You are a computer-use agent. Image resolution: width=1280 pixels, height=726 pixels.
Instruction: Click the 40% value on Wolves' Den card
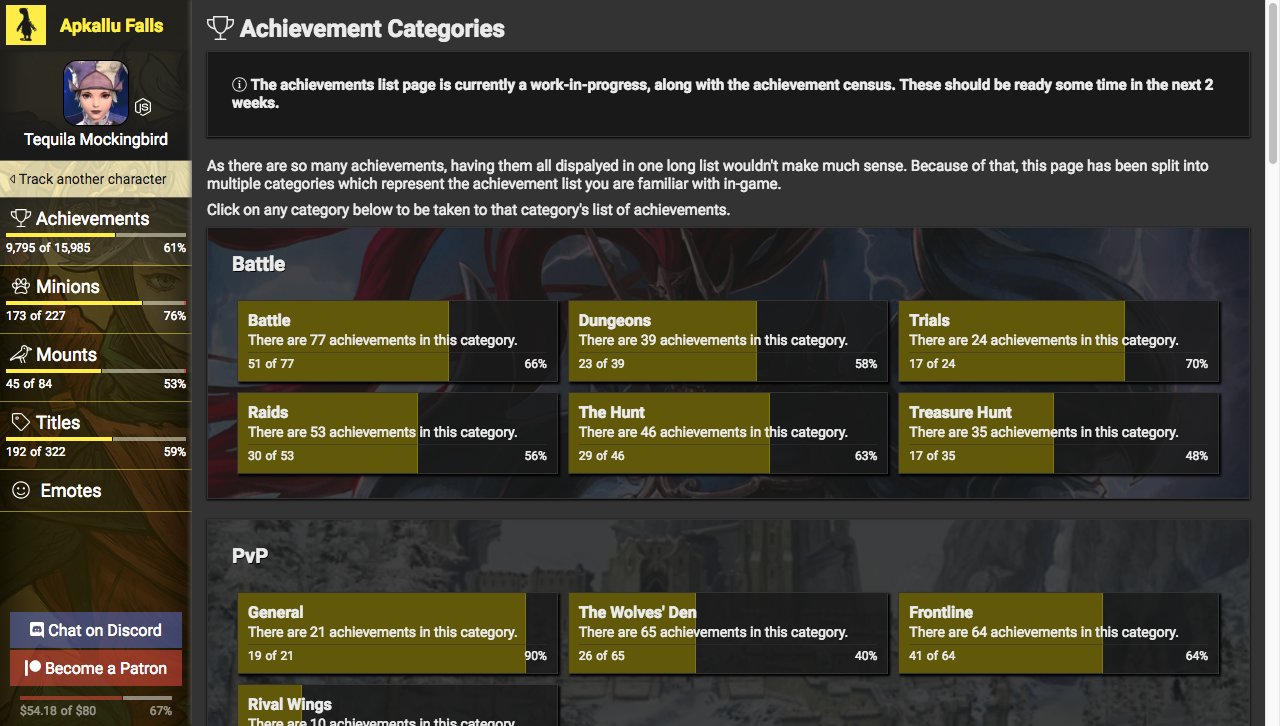(866, 656)
